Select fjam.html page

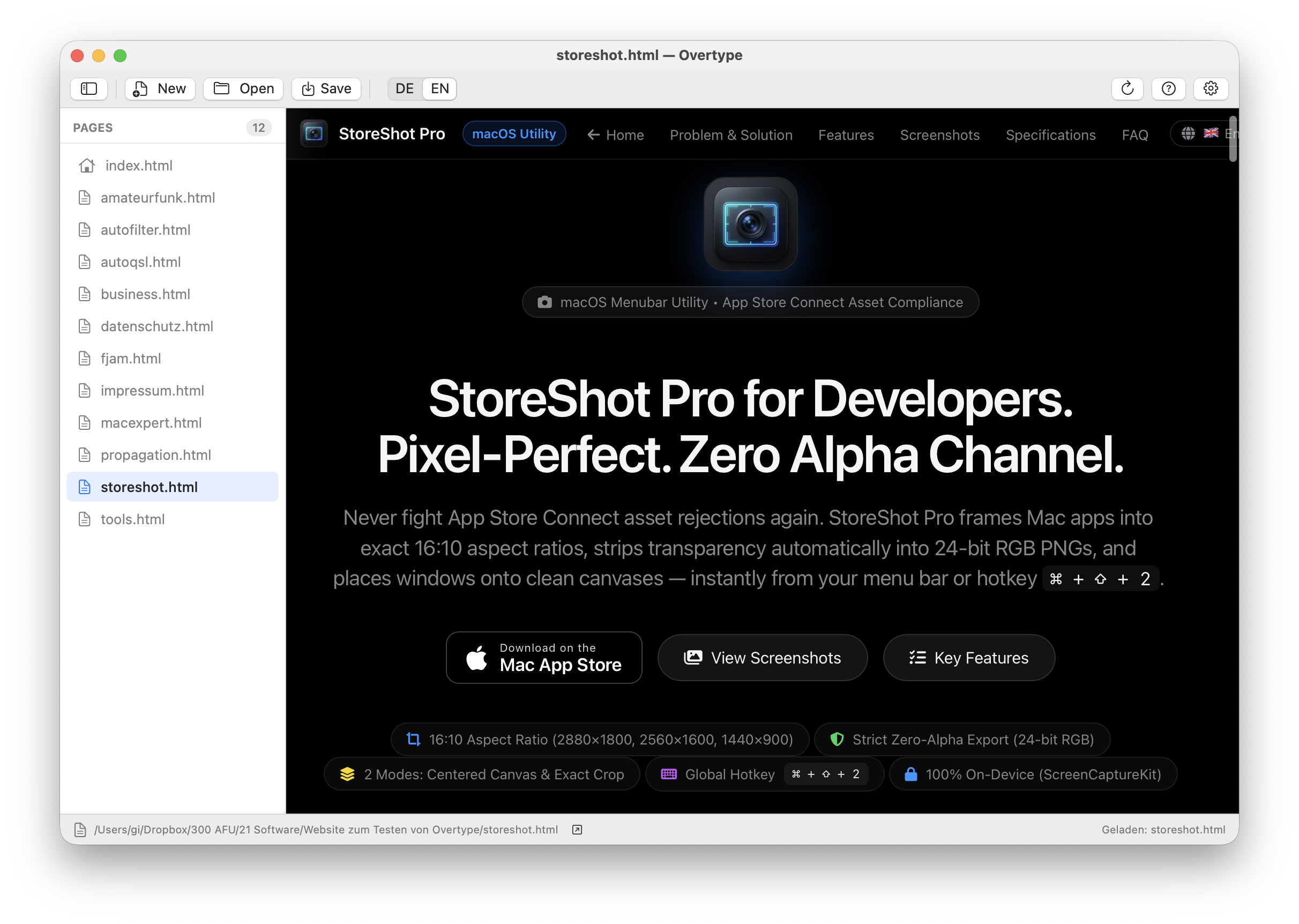[173, 359]
